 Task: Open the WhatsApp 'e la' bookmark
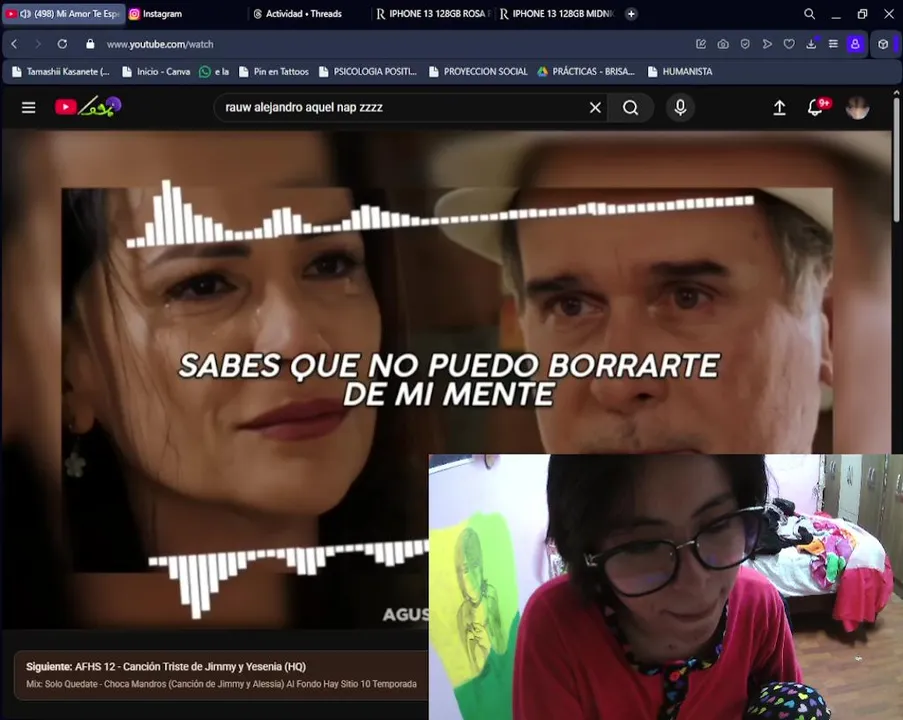[214, 71]
